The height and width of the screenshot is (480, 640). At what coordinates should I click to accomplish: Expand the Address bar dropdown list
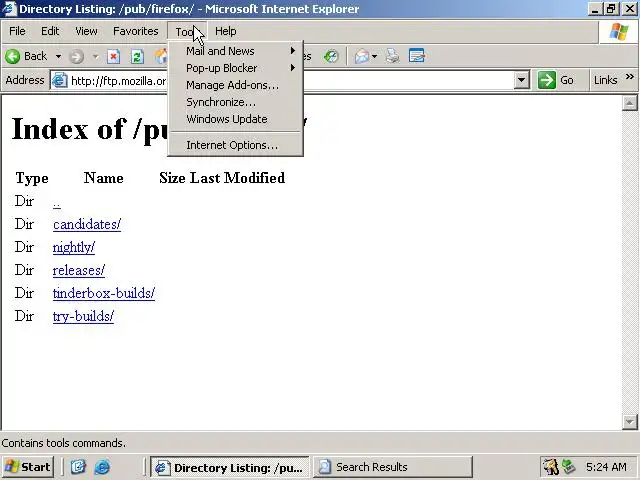[522, 80]
